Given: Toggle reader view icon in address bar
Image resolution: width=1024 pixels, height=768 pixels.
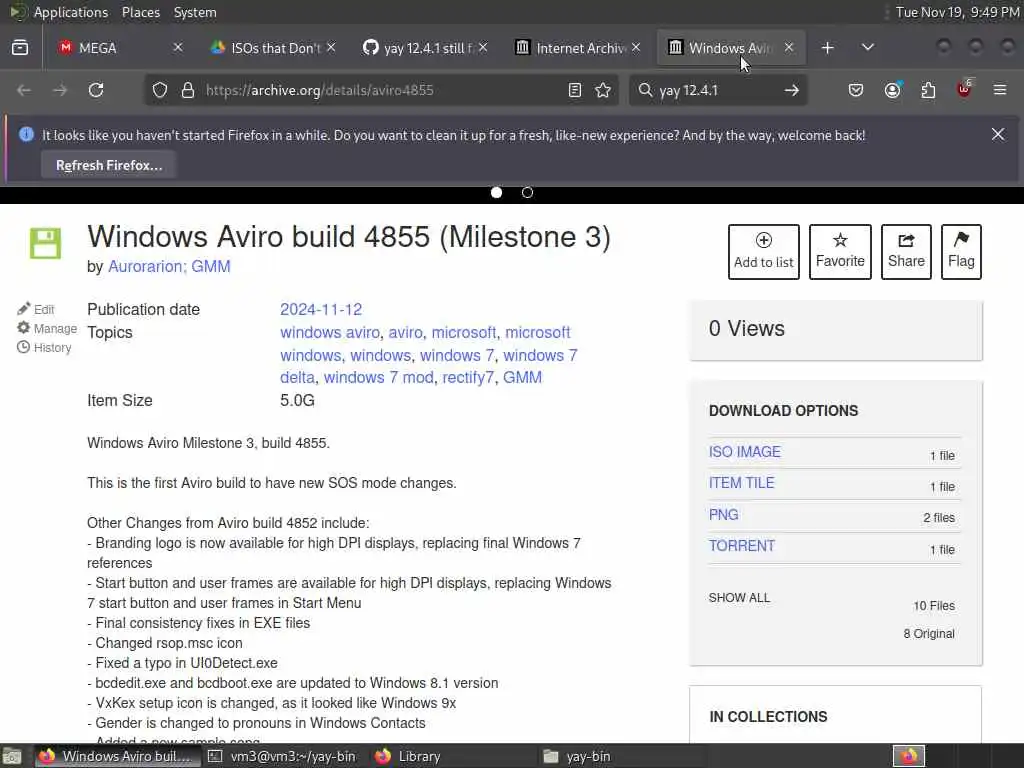Looking at the screenshot, I should coord(575,90).
